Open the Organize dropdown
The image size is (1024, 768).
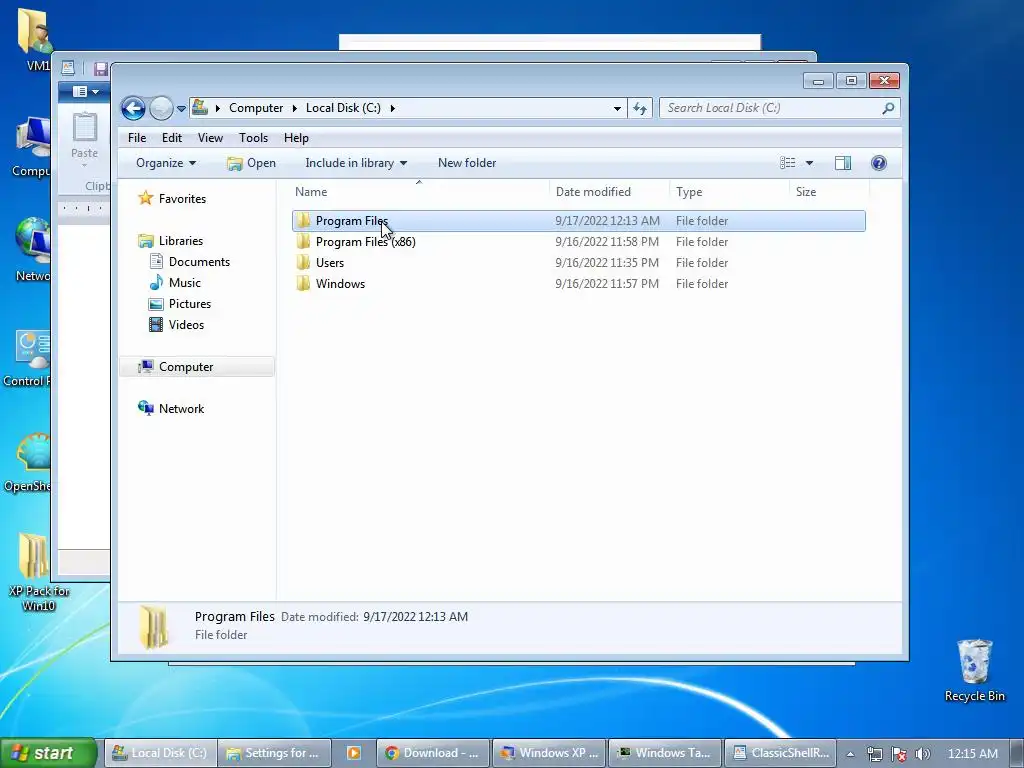tap(166, 163)
